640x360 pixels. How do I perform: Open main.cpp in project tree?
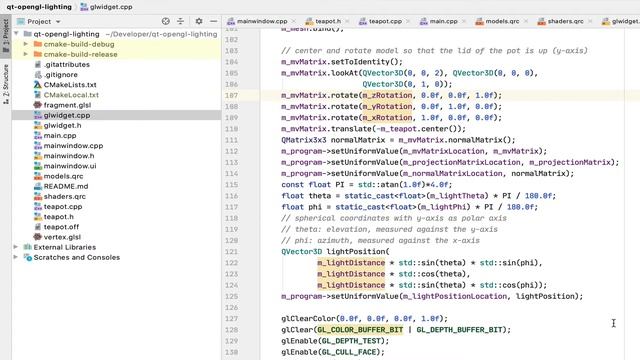tap(60, 136)
